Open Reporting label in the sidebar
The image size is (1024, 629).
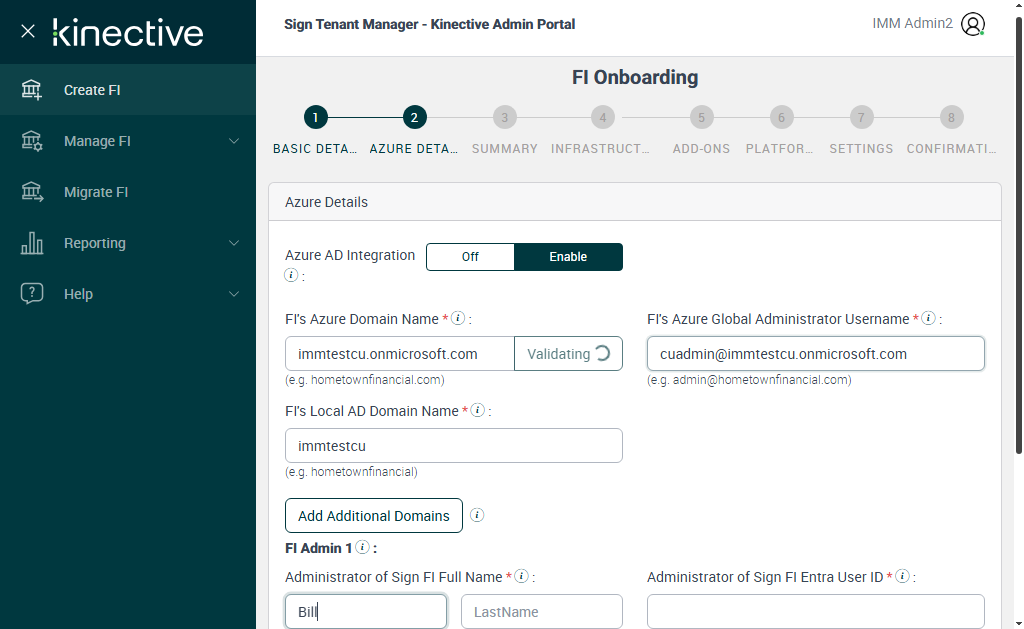(x=95, y=243)
